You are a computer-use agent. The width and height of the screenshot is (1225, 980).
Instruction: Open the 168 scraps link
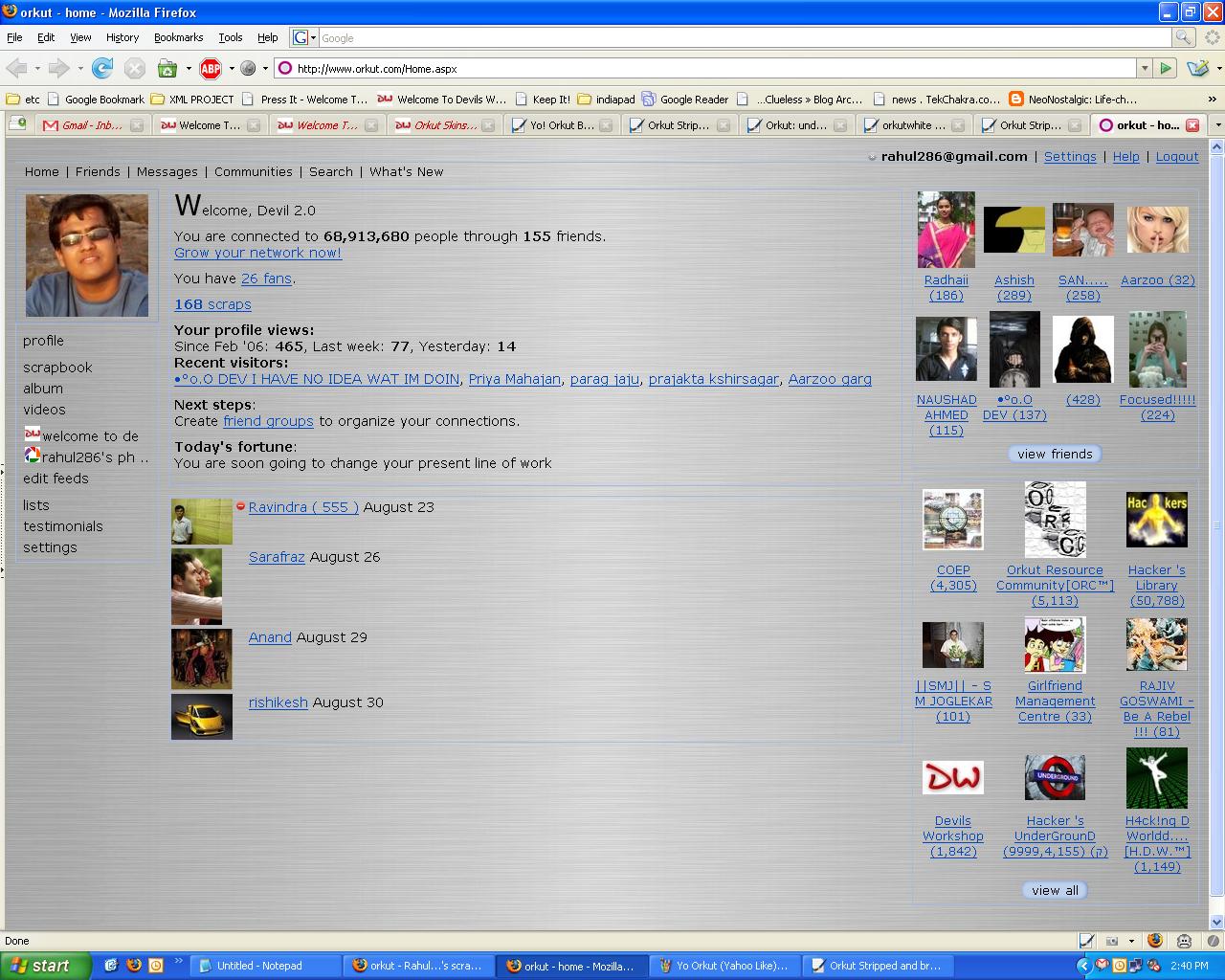point(212,304)
